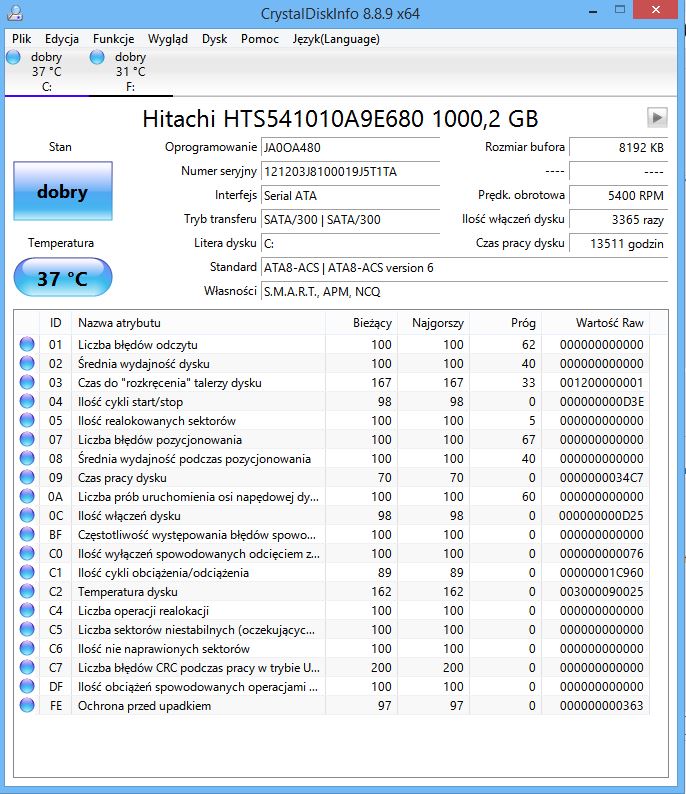
Task: Switch to the C: disk tab
Action: point(47,71)
